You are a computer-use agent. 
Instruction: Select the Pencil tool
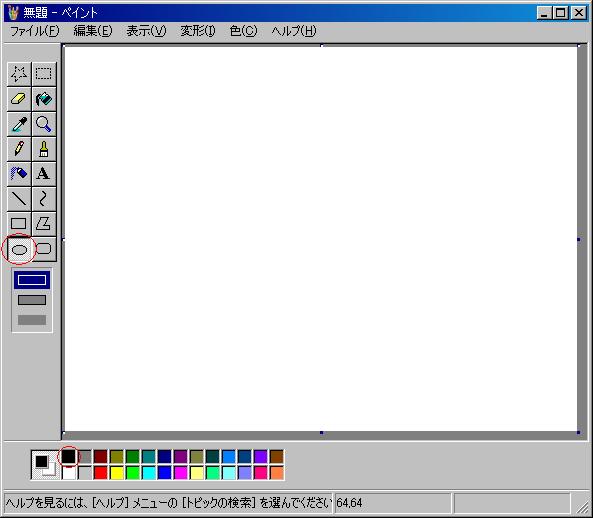pos(19,149)
